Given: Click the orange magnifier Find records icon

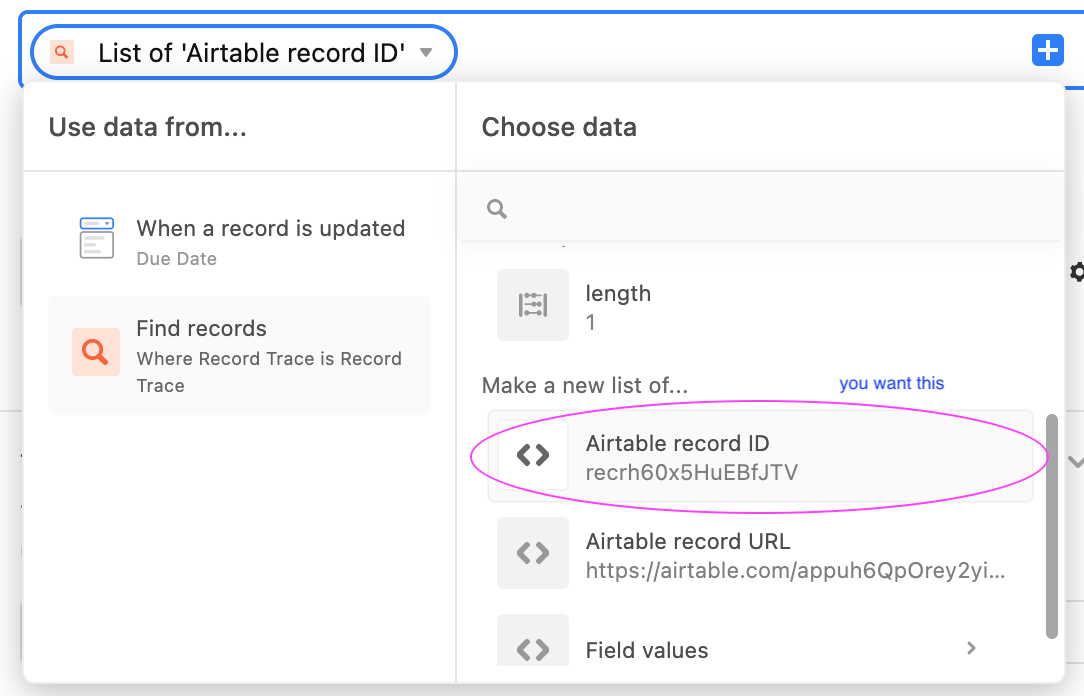Looking at the screenshot, I should point(96,352).
